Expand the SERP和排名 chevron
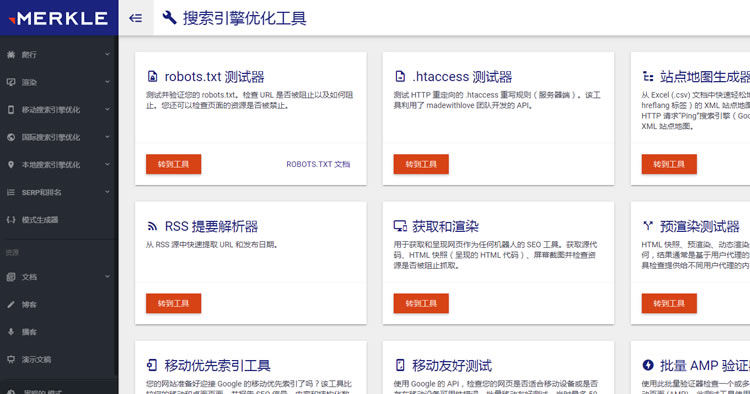Image resolution: width=750 pixels, height=394 pixels. [x=107, y=192]
